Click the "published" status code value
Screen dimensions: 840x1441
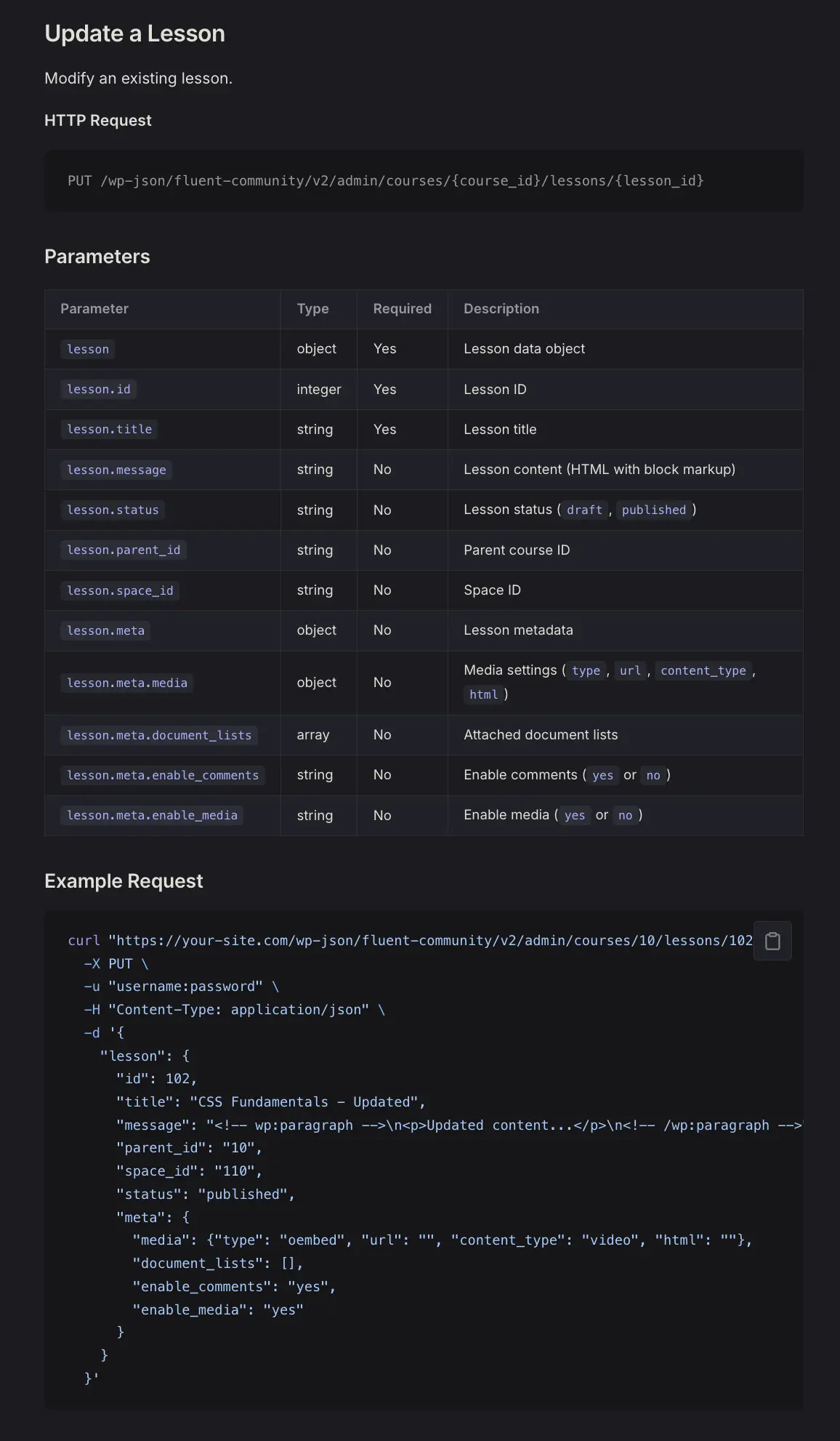654,510
